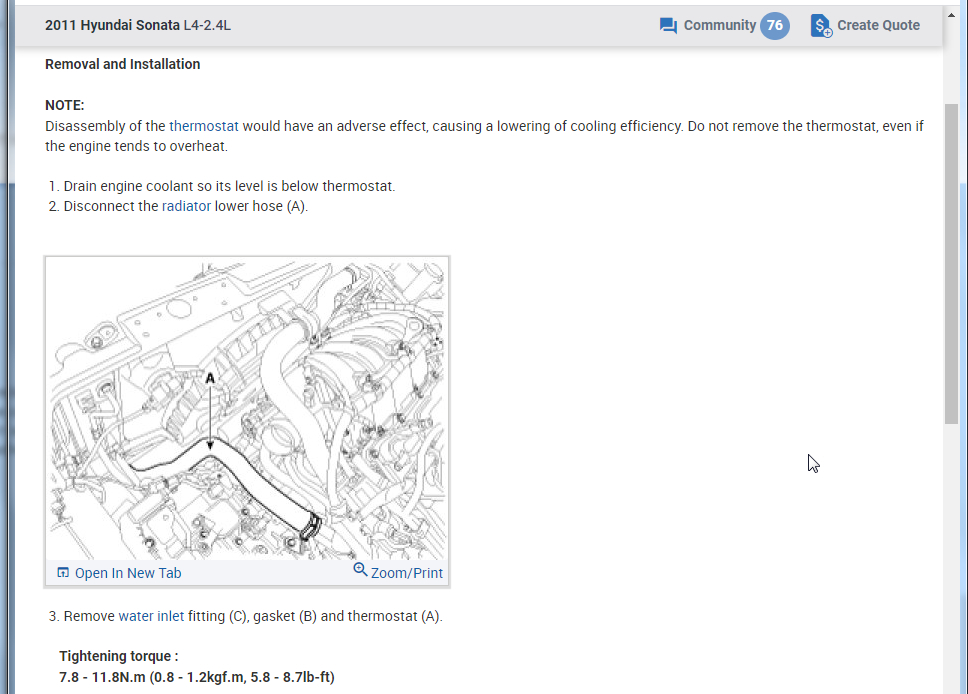Image resolution: width=968 pixels, height=694 pixels.
Task: Click the 2011 Hyundai Sonata L4-2.4L title
Action: click(x=138, y=25)
